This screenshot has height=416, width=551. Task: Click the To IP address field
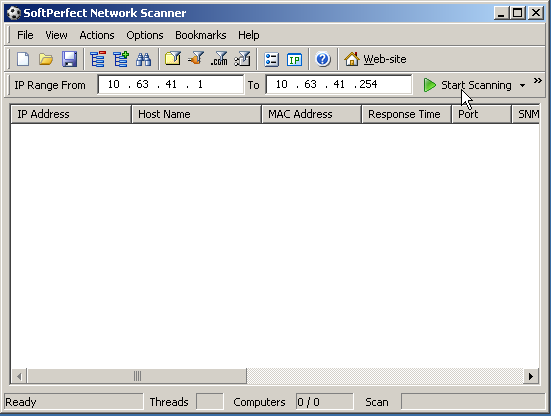coord(339,84)
